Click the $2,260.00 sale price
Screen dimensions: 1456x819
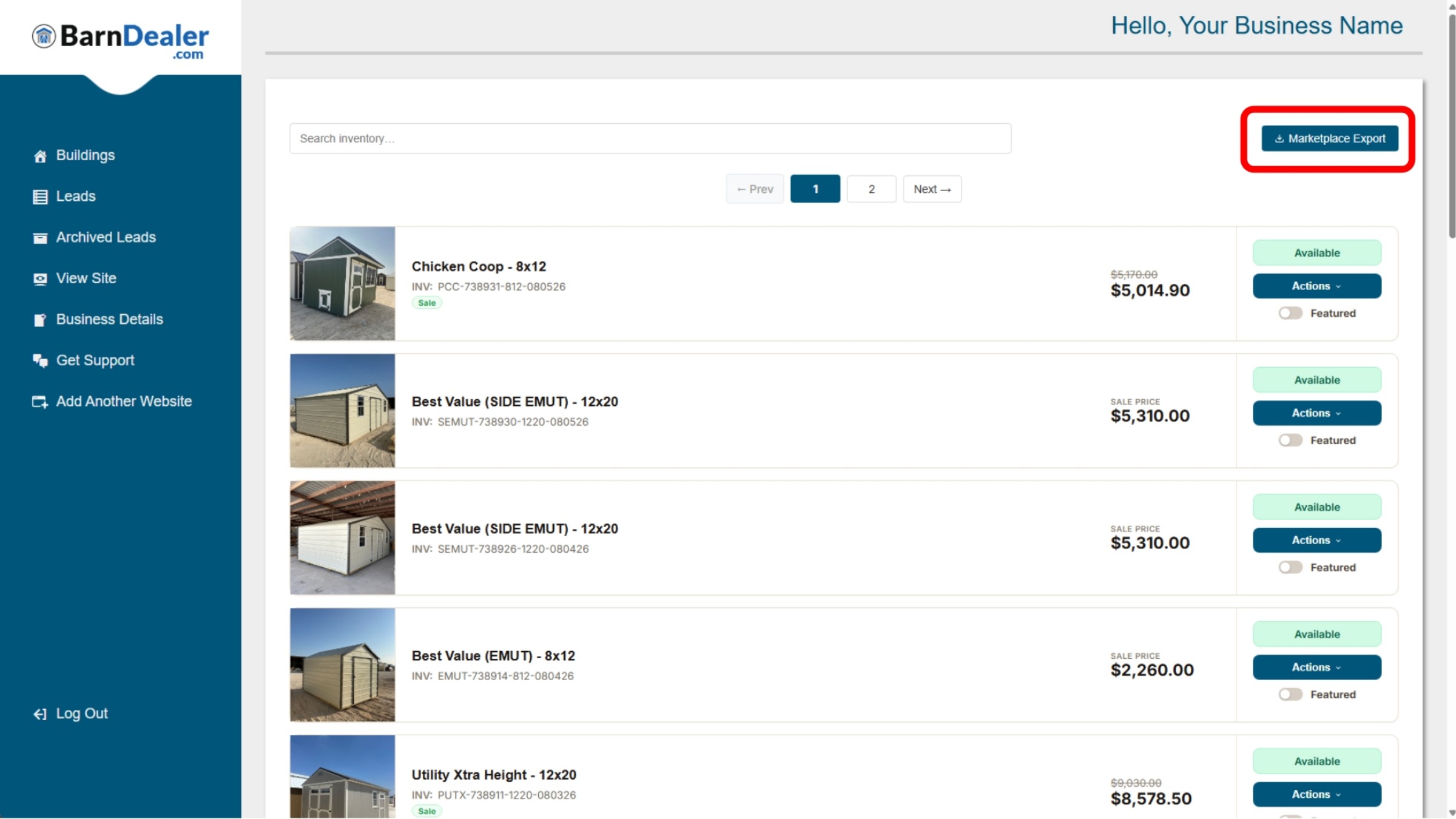1151,670
